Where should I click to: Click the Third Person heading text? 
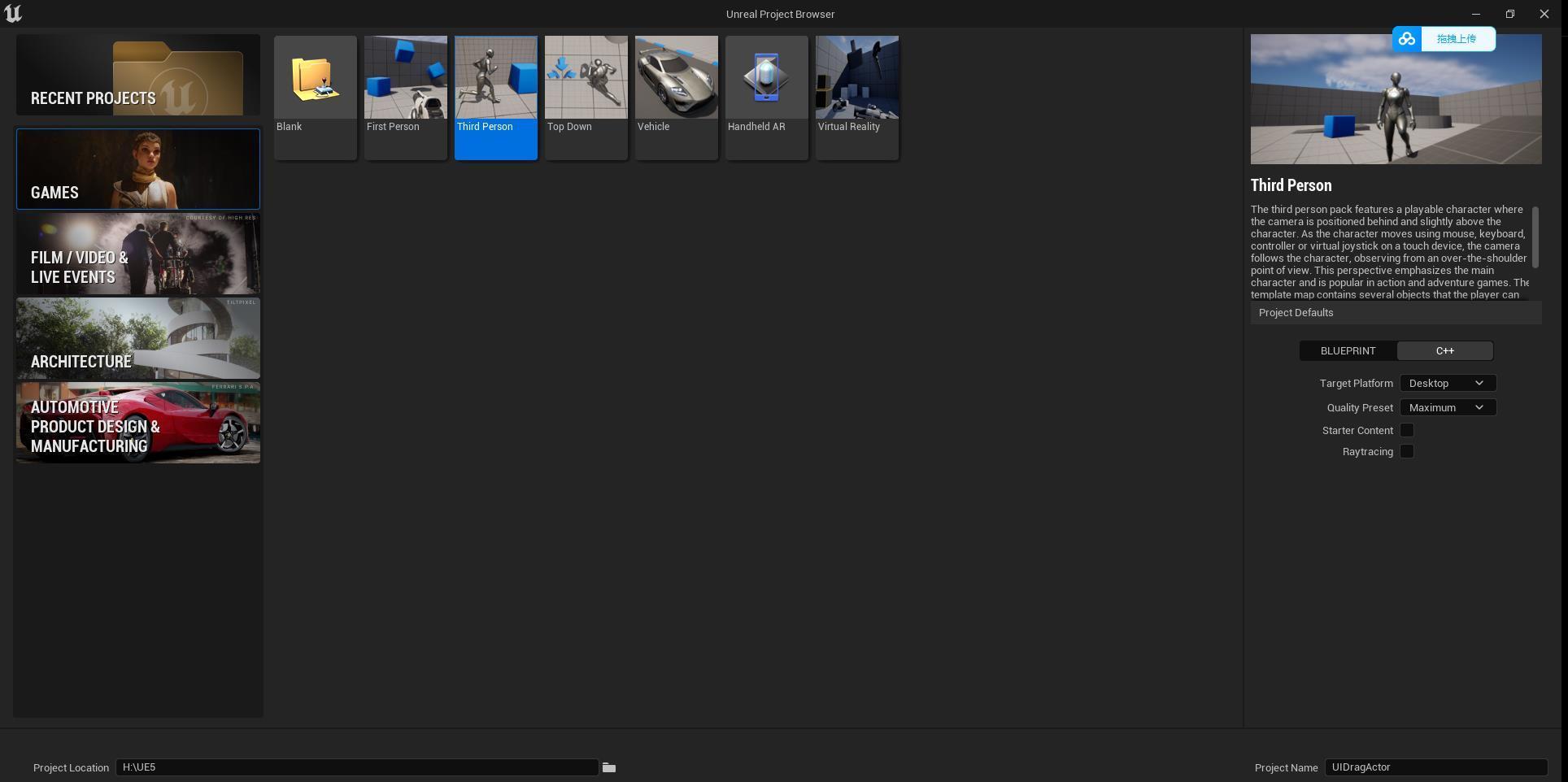1291,185
